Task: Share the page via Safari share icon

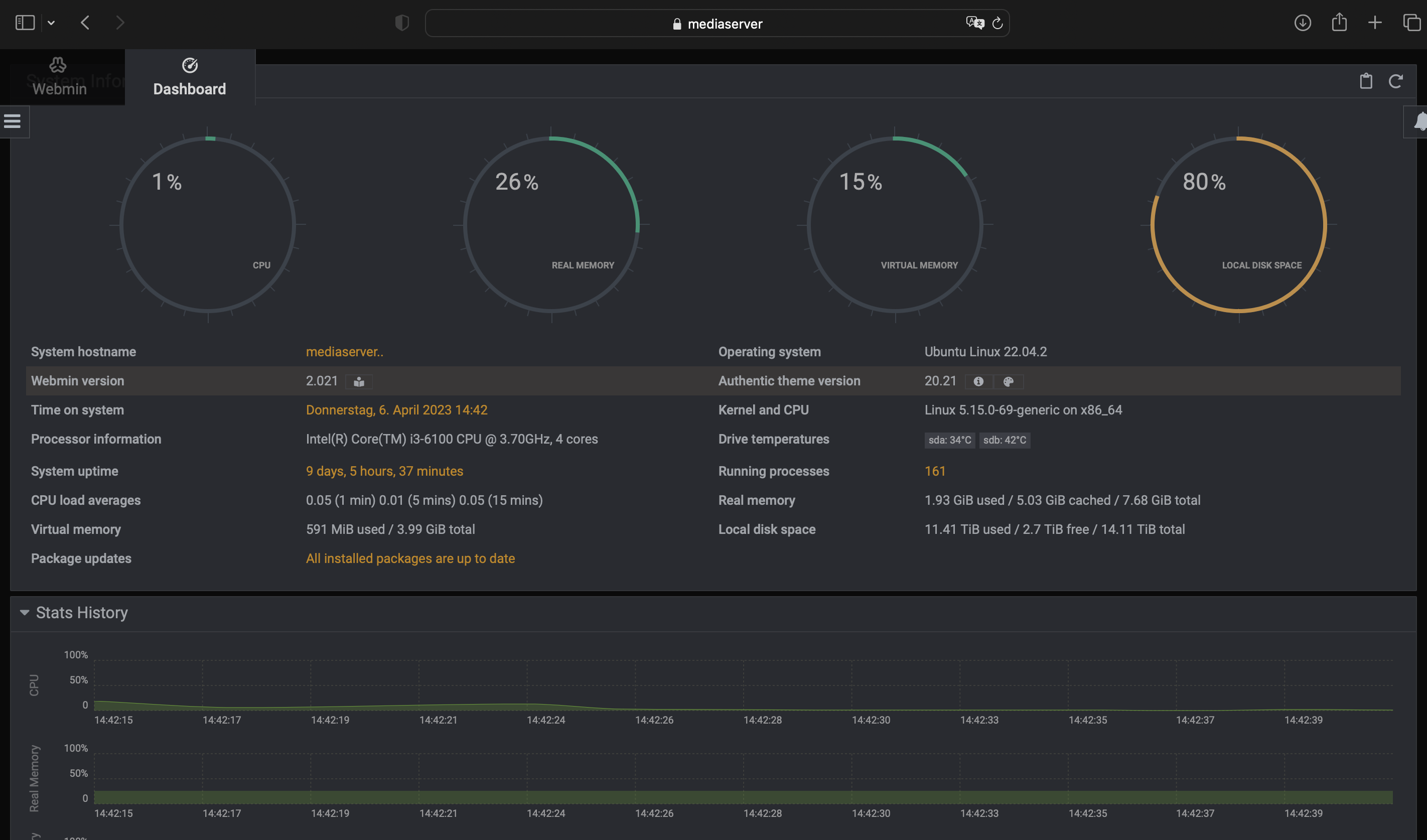Action: 1339,23
